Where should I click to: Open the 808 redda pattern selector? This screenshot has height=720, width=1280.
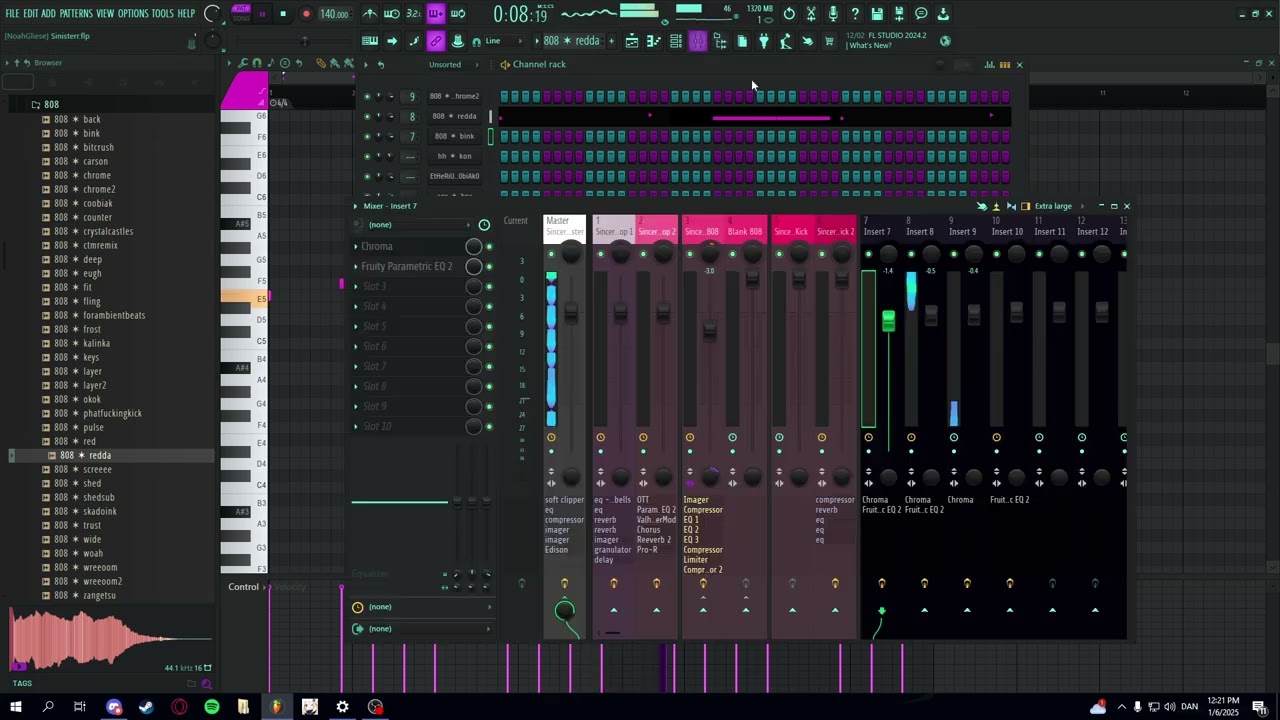pos(570,41)
